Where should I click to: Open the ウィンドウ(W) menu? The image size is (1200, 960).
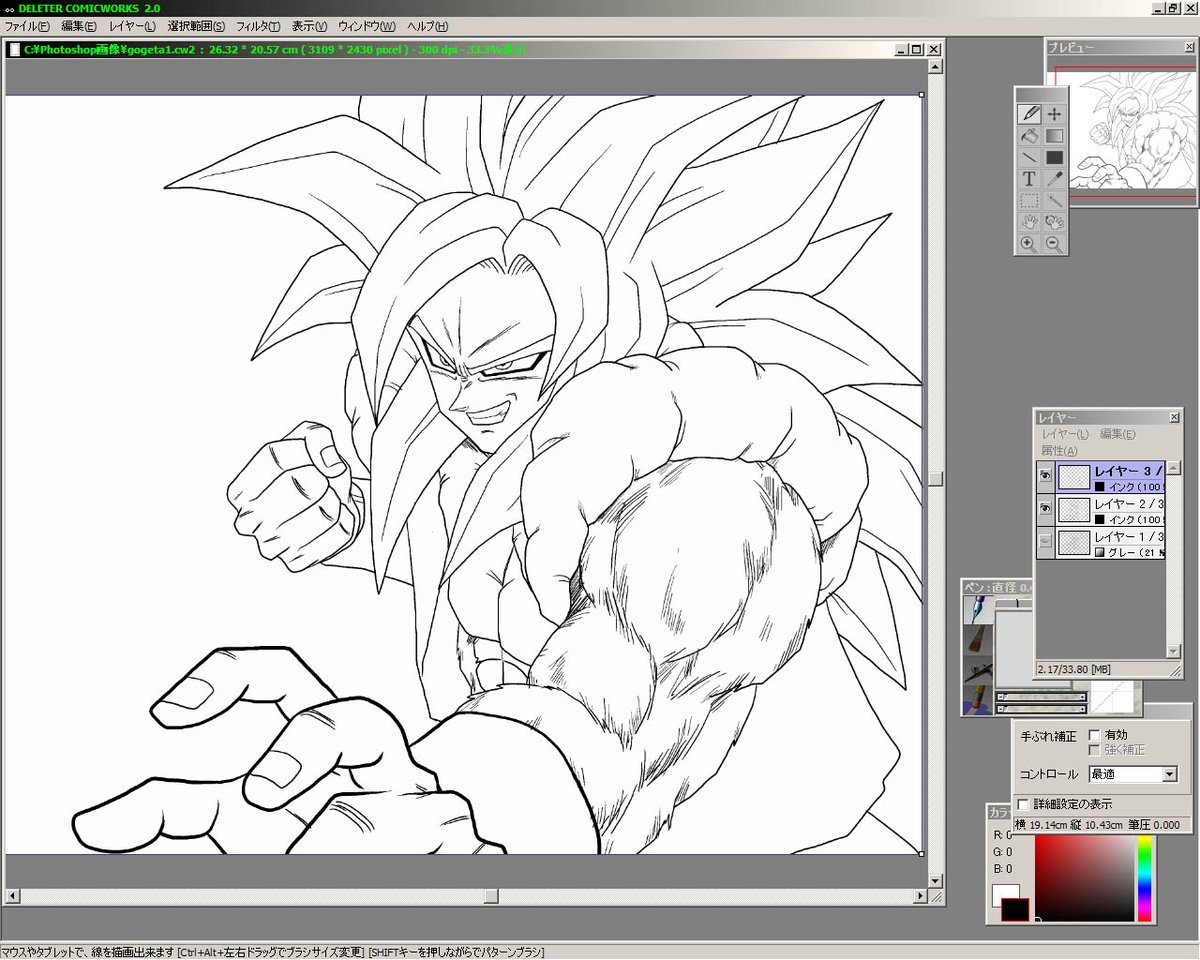(366, 26)
